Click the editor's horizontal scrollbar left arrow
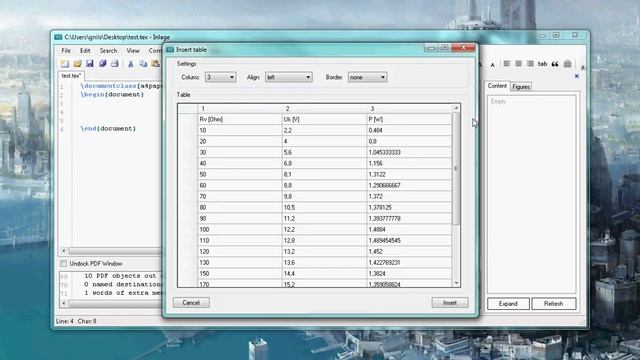This screenshot has height=360, width=640. 64,251
